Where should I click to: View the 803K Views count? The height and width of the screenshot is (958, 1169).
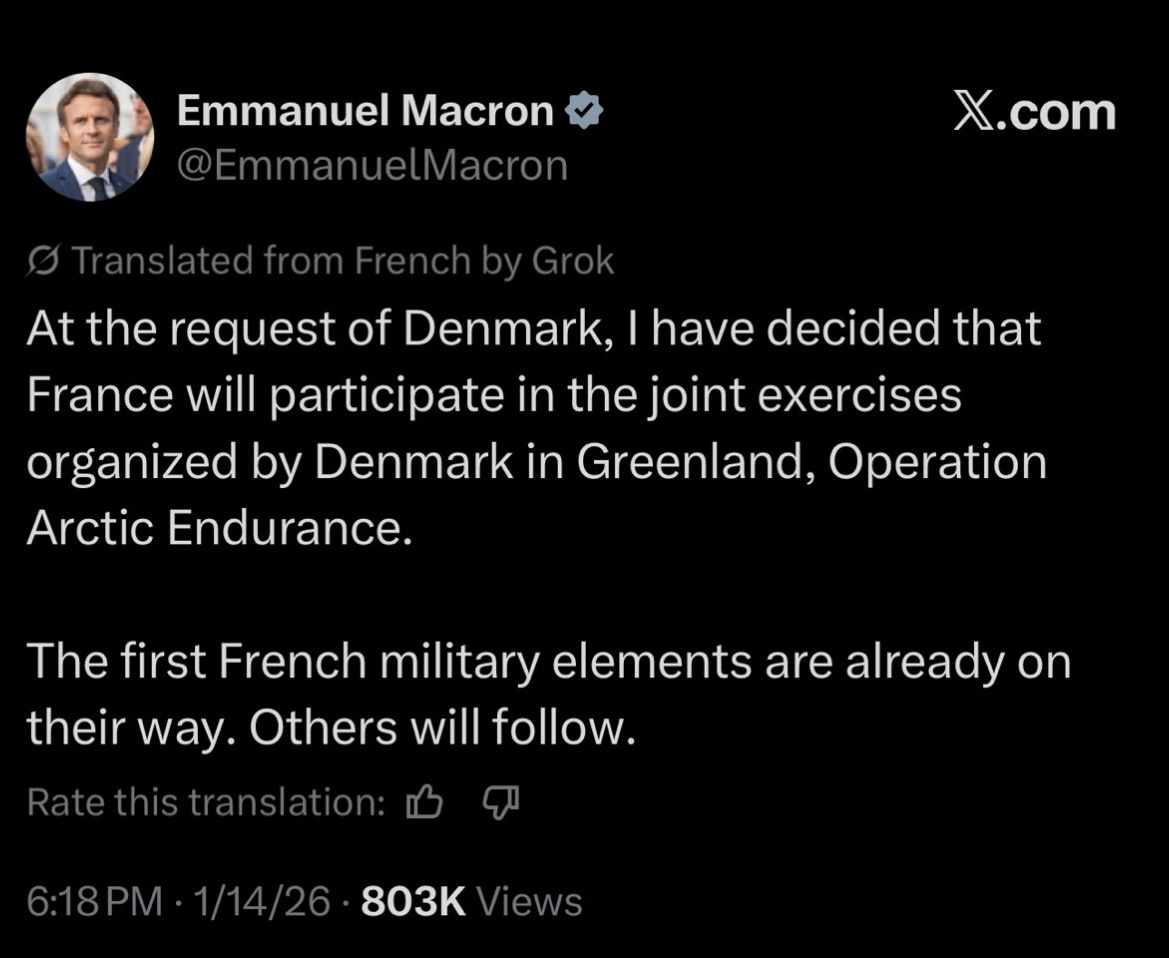click(x=471, y=902)
